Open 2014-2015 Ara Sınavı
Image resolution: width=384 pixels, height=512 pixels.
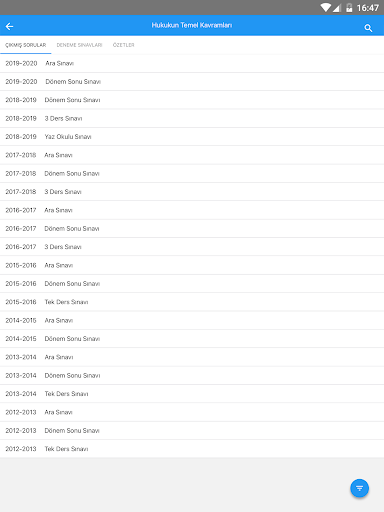[192, 320]
